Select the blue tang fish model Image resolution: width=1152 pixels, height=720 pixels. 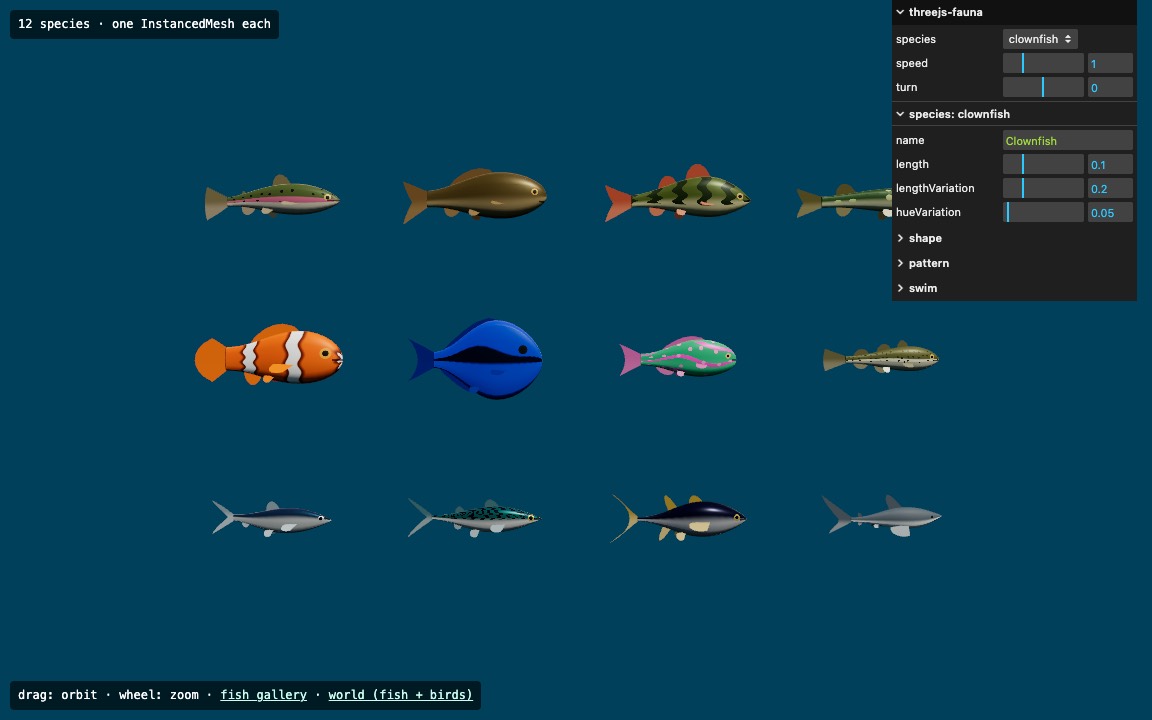[x=476, y=359]
